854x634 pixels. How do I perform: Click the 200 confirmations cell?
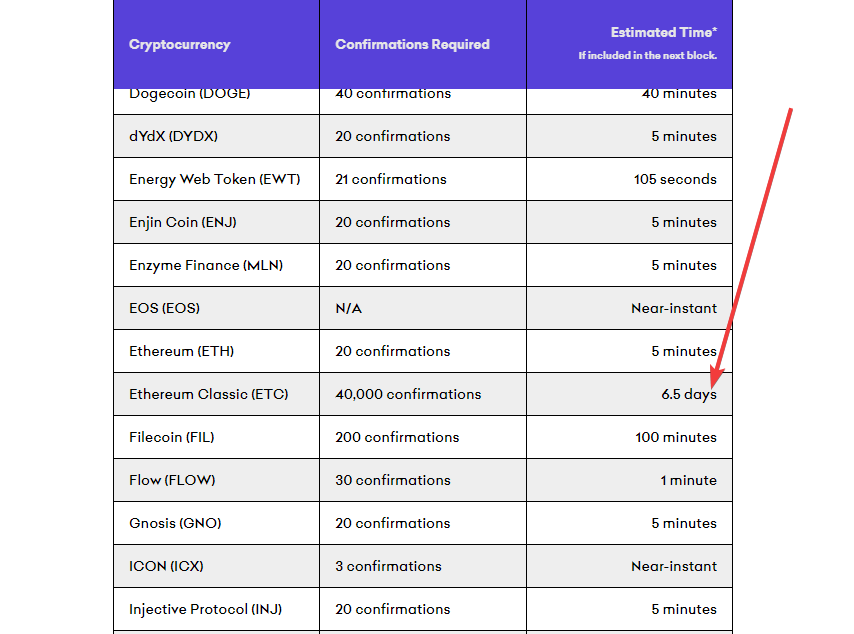tap(397, 437)
